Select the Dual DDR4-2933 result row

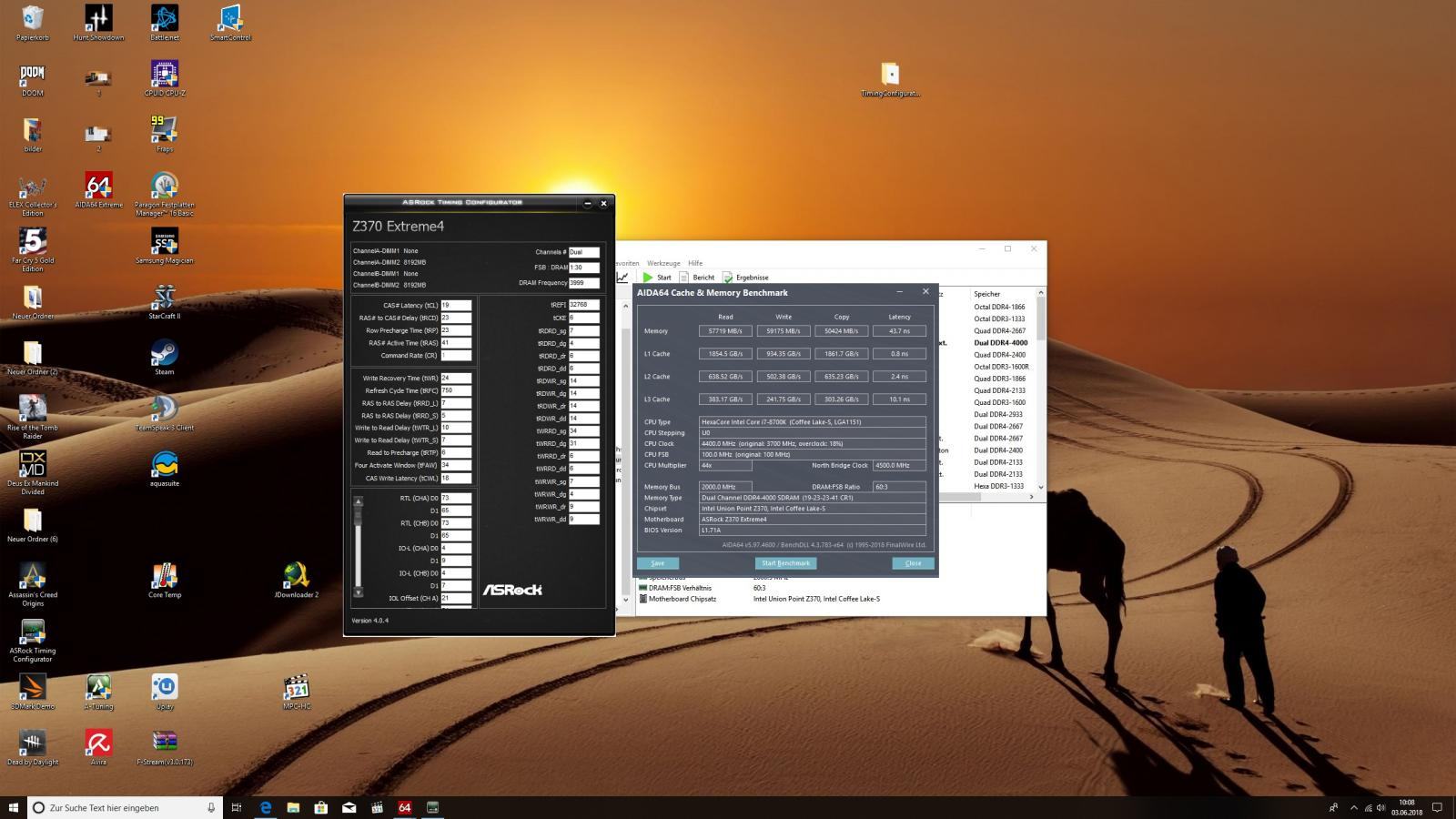[x=1001, y=414]
